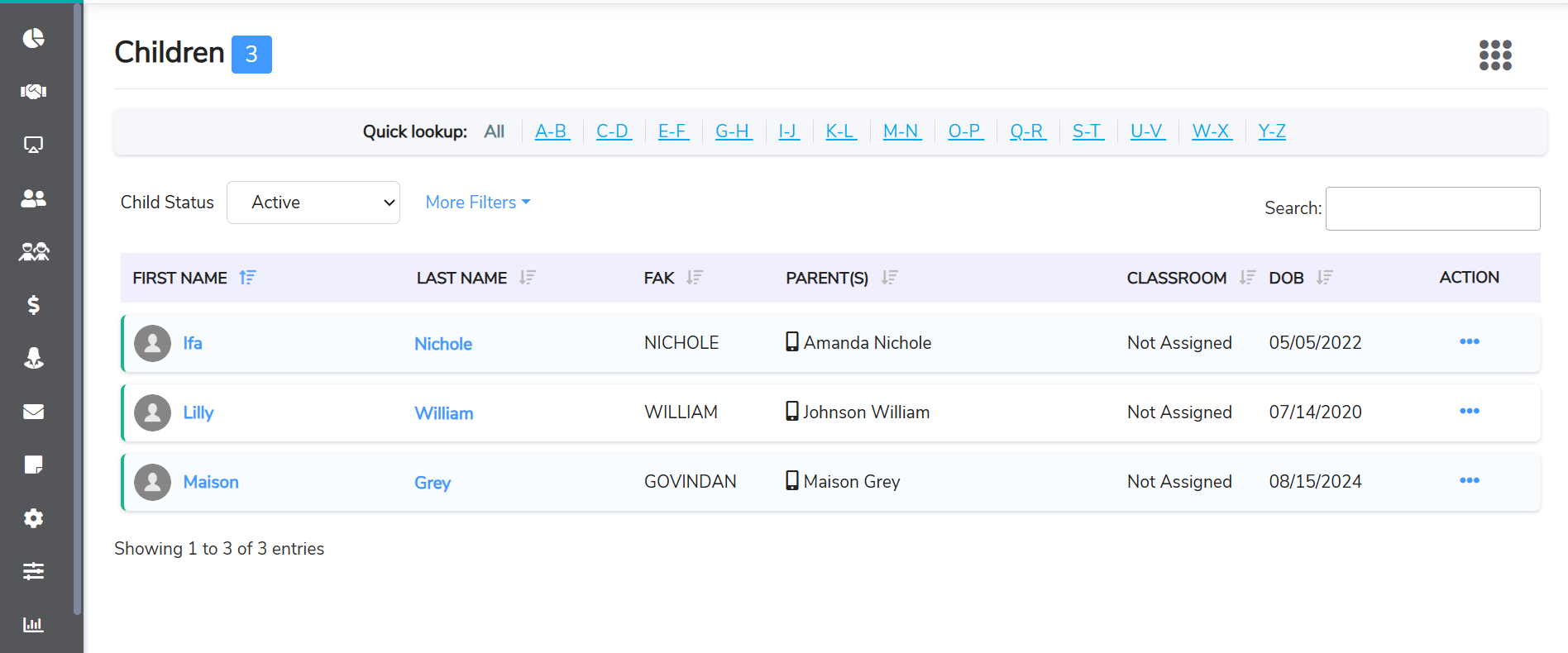Image resolution: width=1568 pixels, height=653 pixels.
Task: Toggle sort on Last Name column
Action: click(527, 278)
